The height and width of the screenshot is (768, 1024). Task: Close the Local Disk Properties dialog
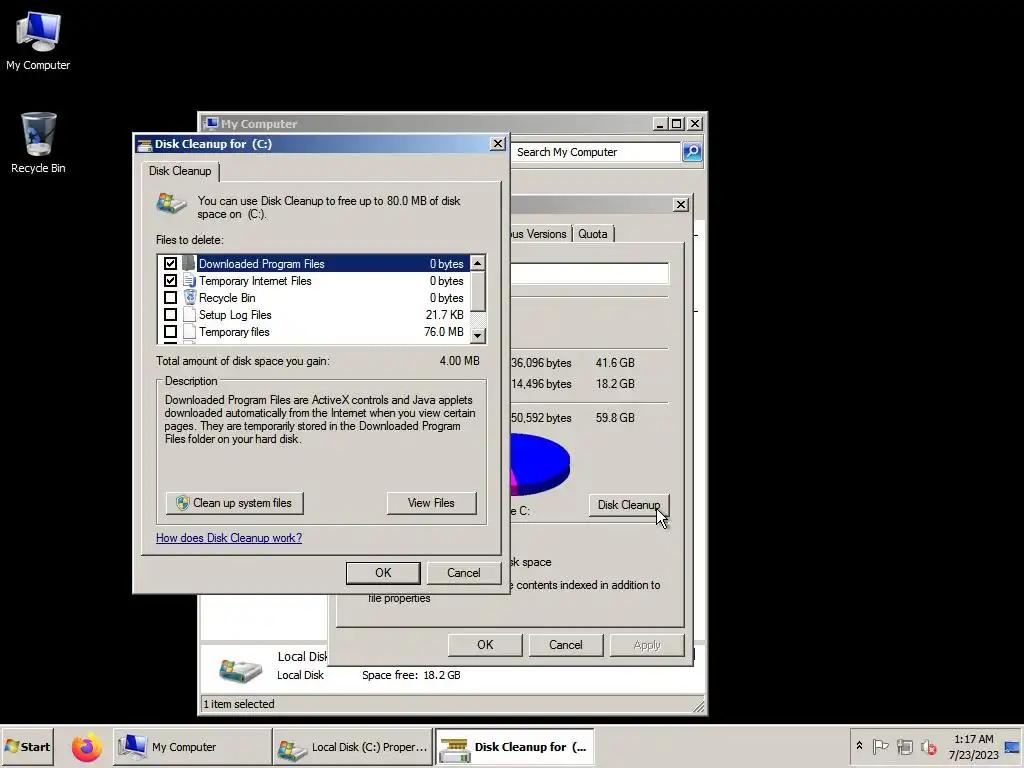coord(680,204)
